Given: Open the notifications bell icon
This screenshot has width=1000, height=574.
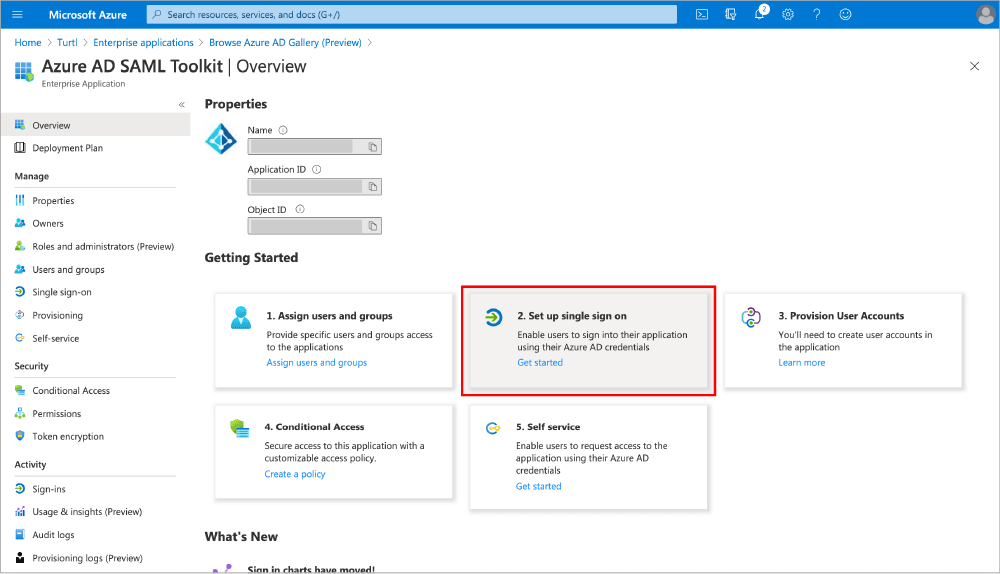Looking at the screenshot, I should (x=759, y=14).
